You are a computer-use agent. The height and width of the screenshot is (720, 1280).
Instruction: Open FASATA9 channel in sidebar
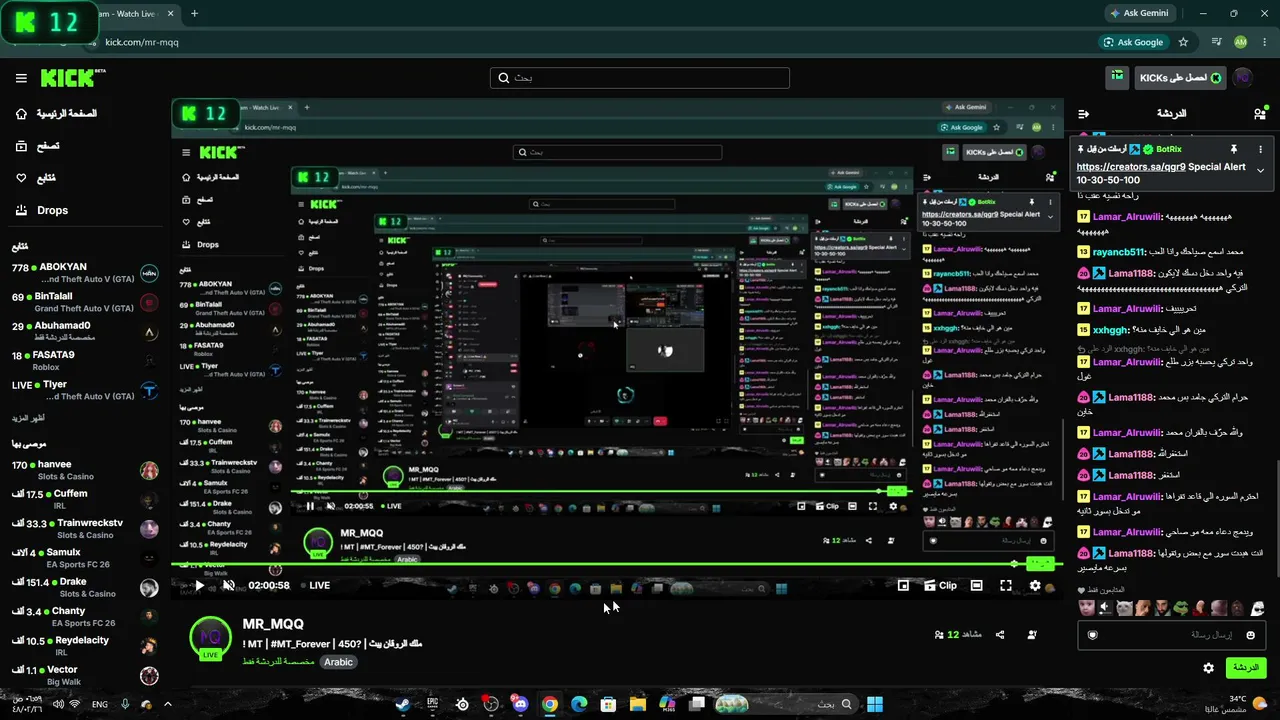[85, 360]
